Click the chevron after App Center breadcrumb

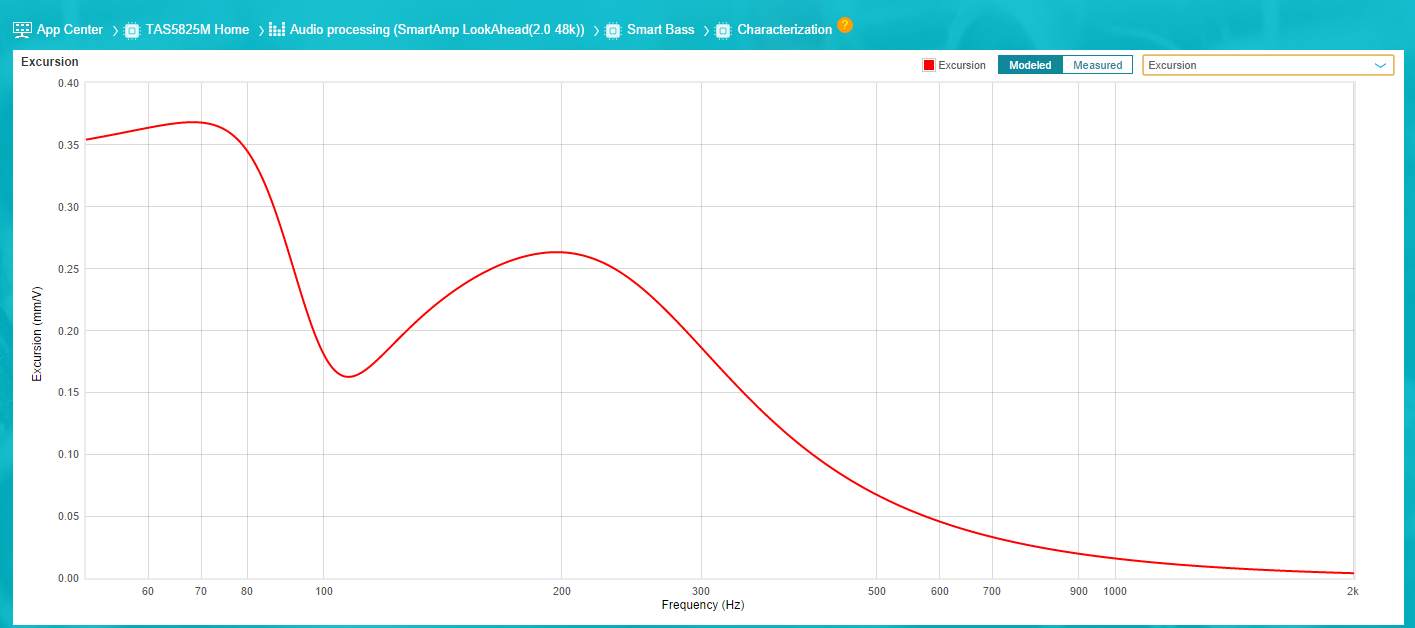tap(115, 30)
